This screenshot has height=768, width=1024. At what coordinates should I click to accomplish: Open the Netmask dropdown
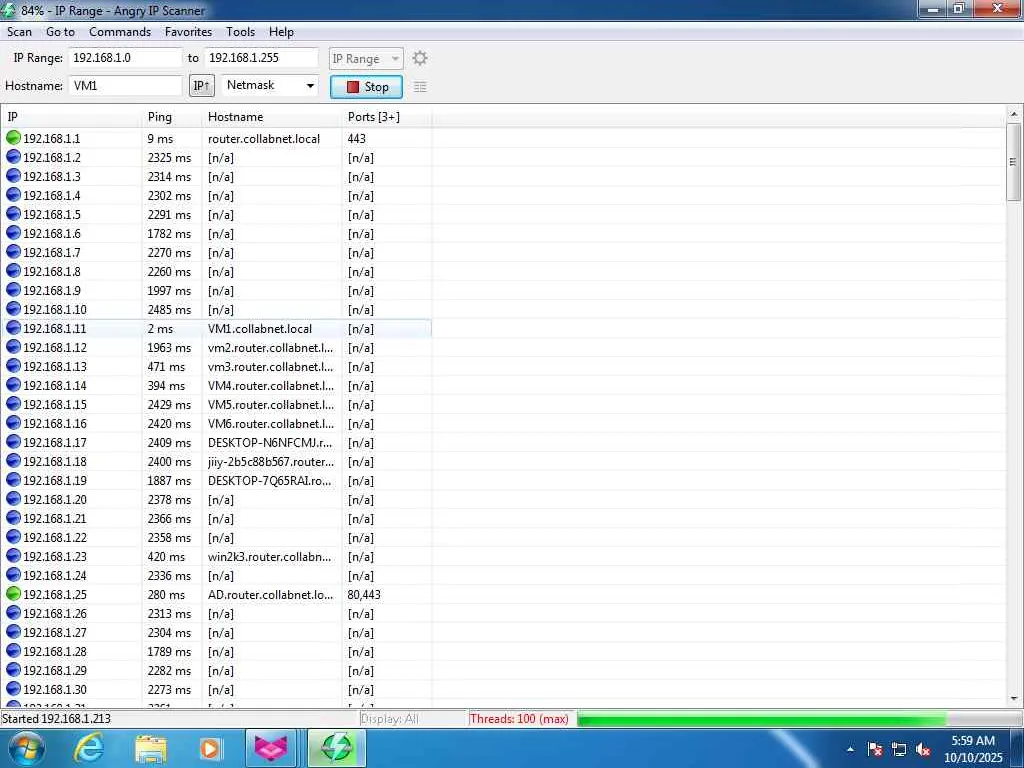270,86
